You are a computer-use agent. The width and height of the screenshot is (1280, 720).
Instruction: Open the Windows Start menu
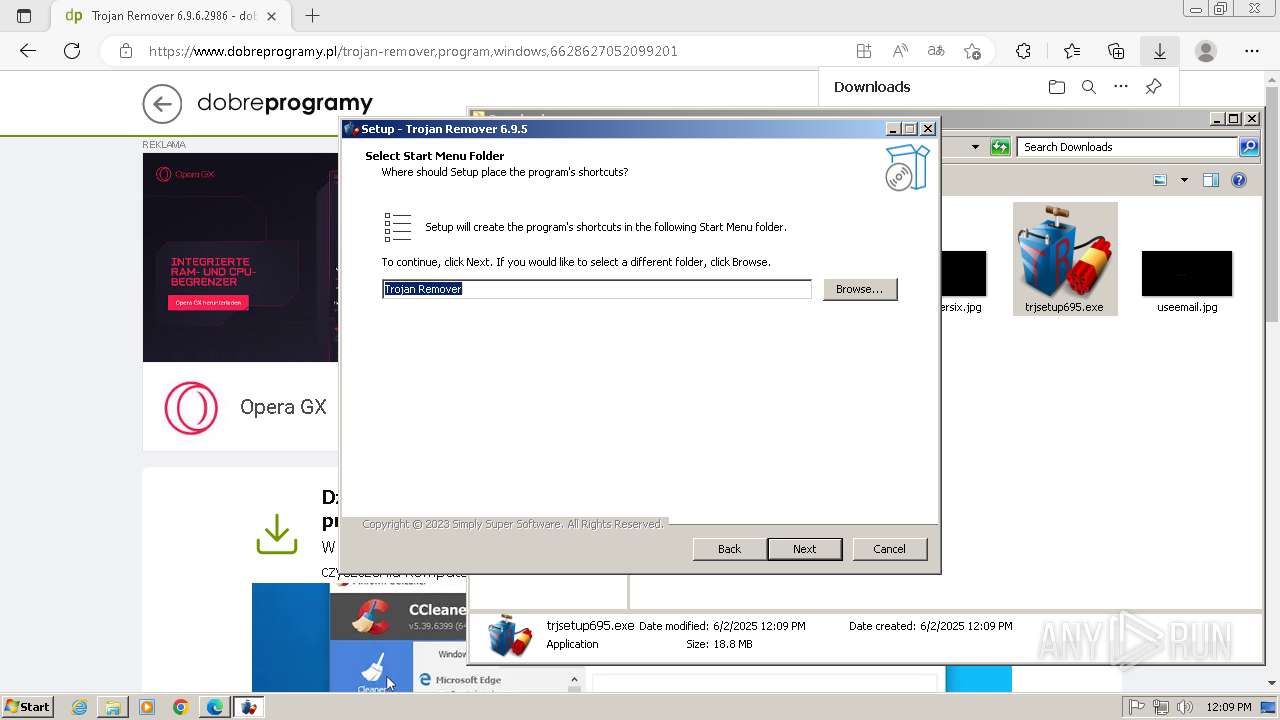(x=28, y=707)
